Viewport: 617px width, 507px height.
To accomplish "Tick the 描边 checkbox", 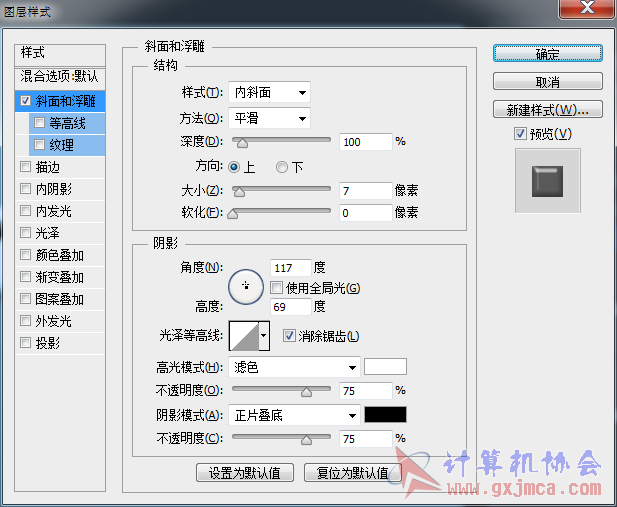I will pos(26,167).
